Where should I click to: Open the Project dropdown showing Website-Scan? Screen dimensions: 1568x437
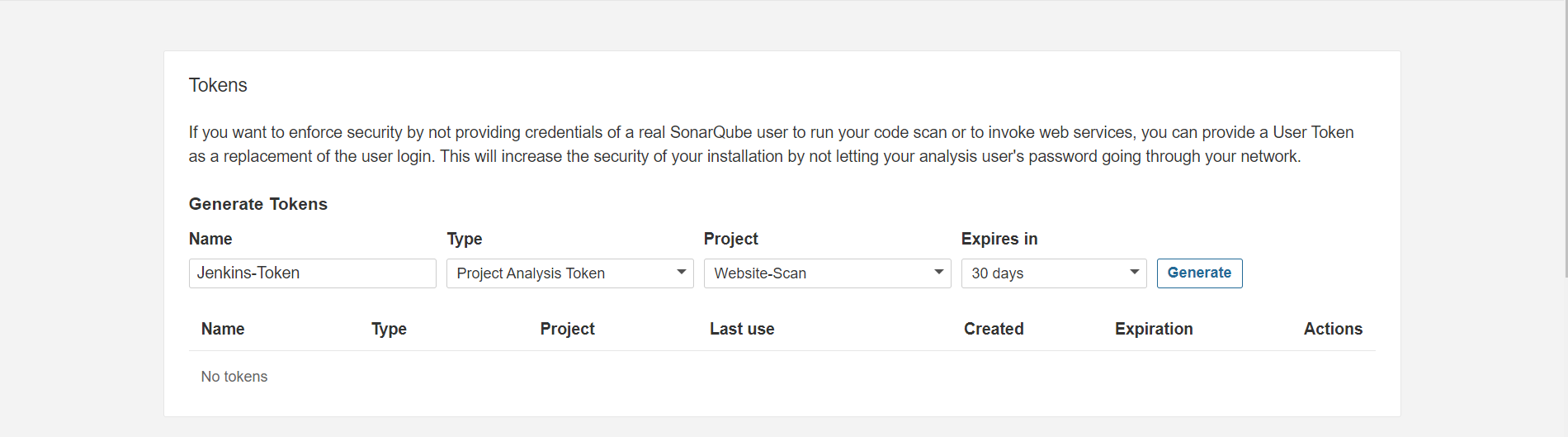point(828,273)
